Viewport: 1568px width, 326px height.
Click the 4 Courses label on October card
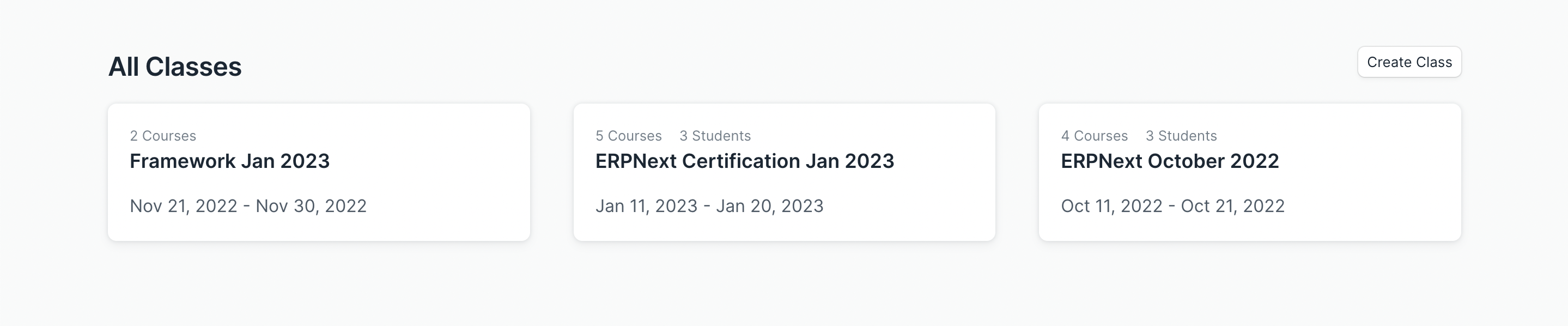click(1095, 135)
